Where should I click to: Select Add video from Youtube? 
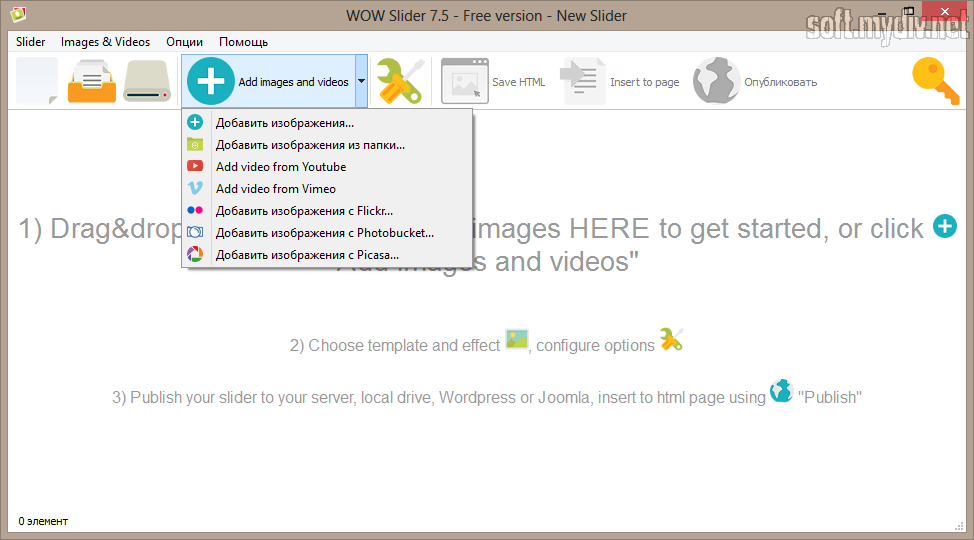(x=281, y=167)
